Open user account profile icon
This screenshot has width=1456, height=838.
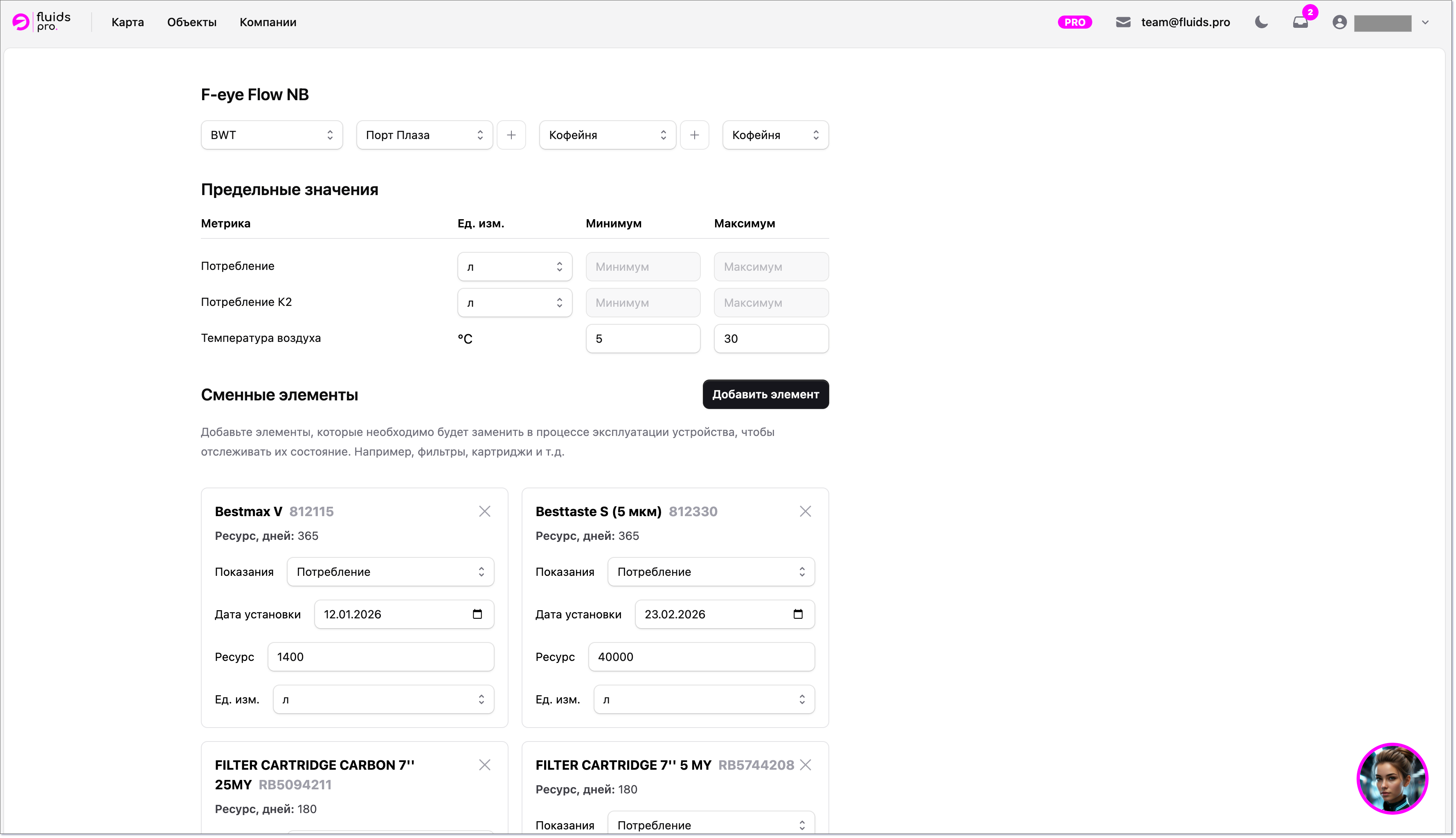coord(1339,22)
